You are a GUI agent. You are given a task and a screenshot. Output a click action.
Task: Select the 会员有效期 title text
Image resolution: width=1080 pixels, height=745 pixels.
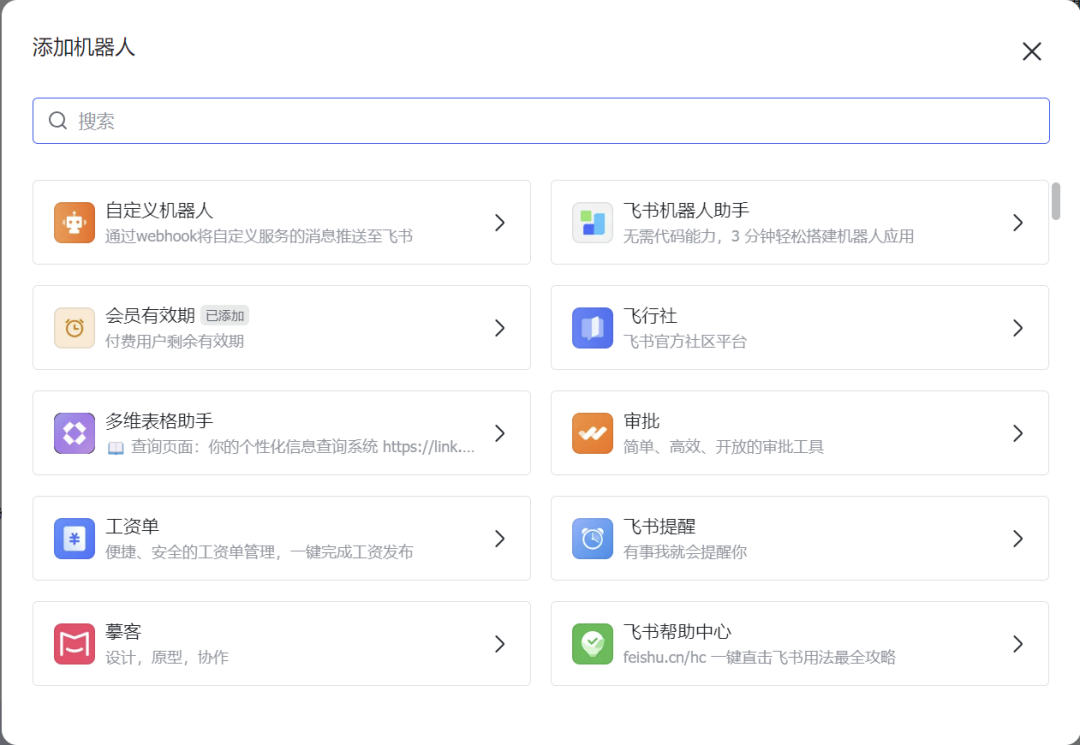150,315
